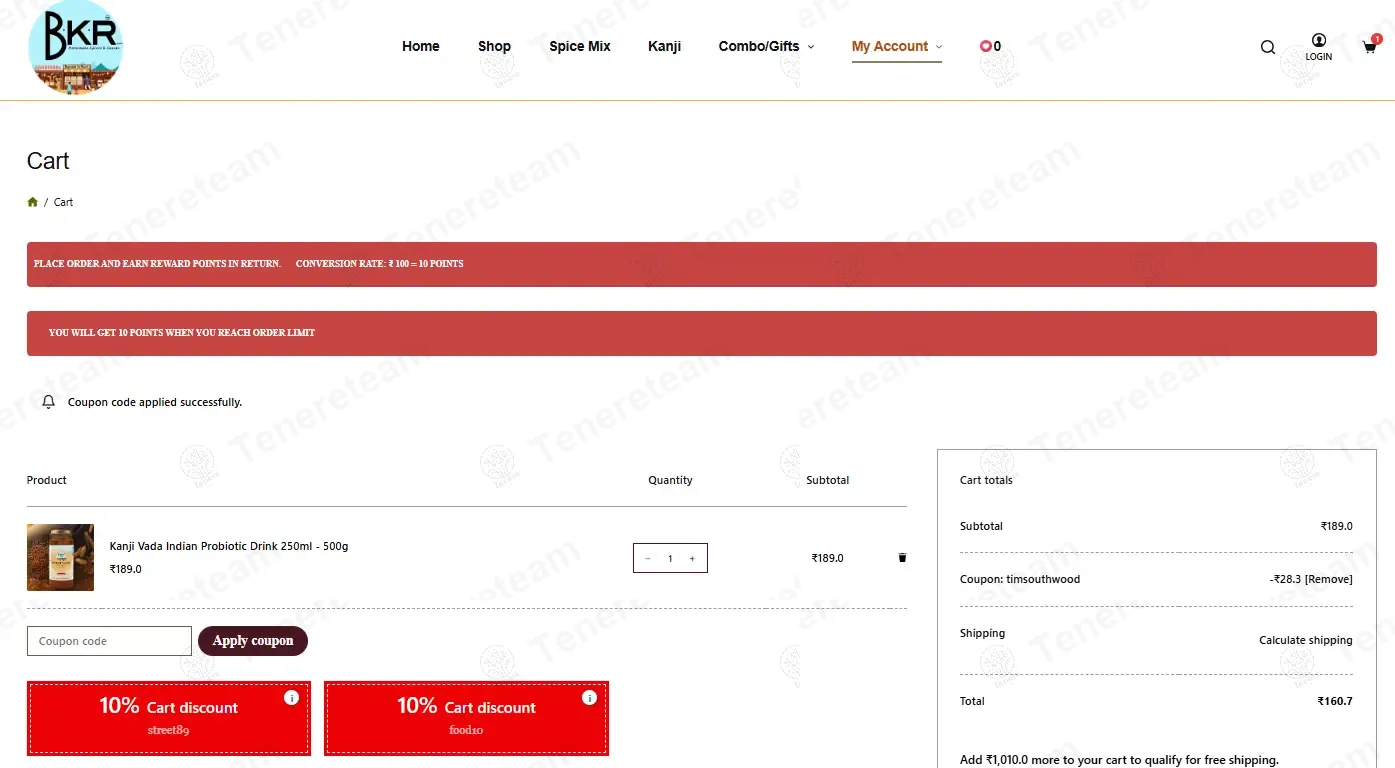Viewport: 1395px width, 768px height.
Task: Click the total amount ₹160.7
Action: click(1335, 701)
